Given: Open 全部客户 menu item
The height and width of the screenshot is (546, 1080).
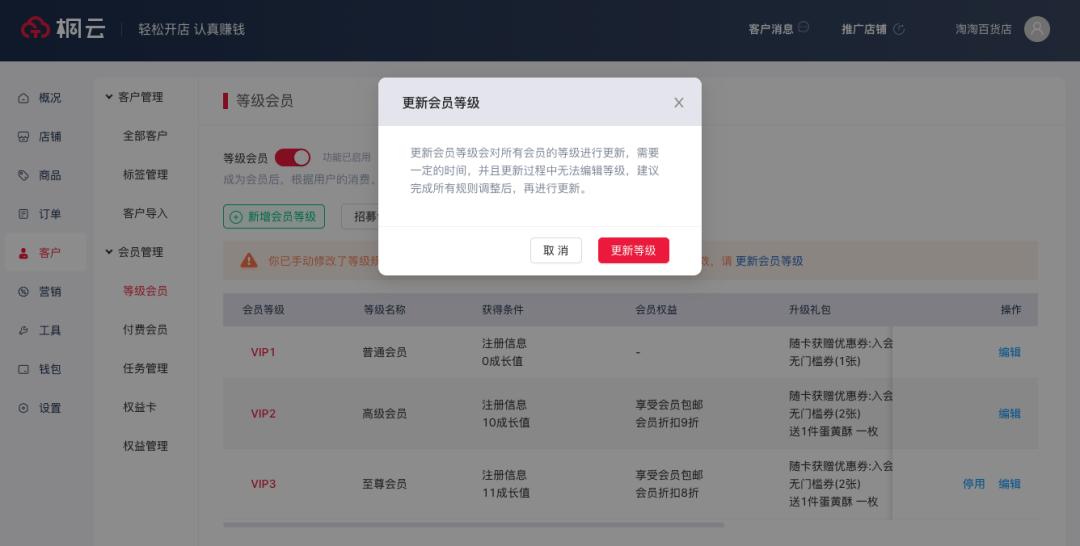Looking at the screenshot, I should click(x=145, y=136).
